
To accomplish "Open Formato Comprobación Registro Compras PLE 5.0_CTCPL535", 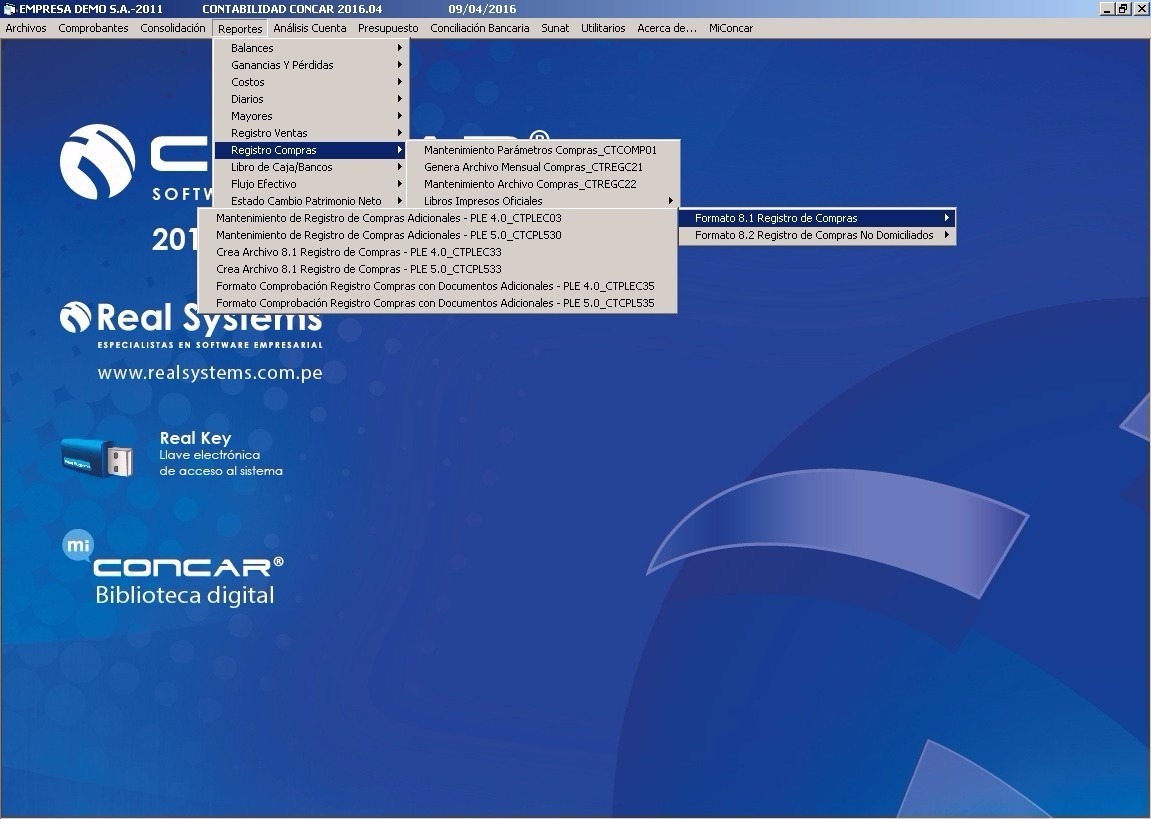I will click(437, 303).
